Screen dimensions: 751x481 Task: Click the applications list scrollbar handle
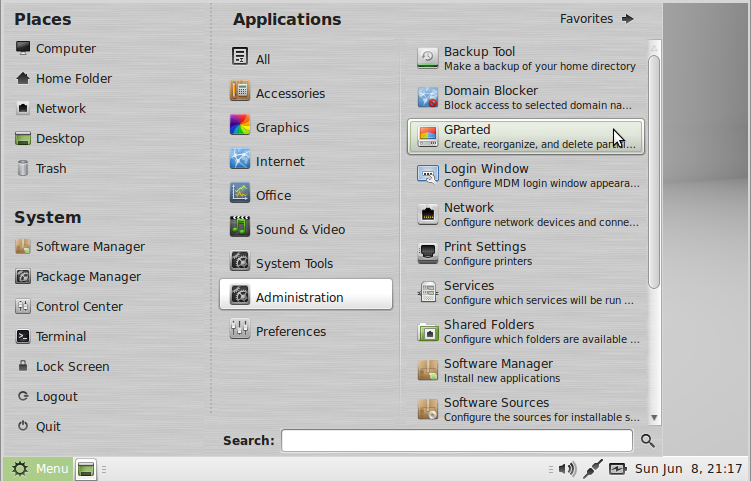click(x=654, y=172)
